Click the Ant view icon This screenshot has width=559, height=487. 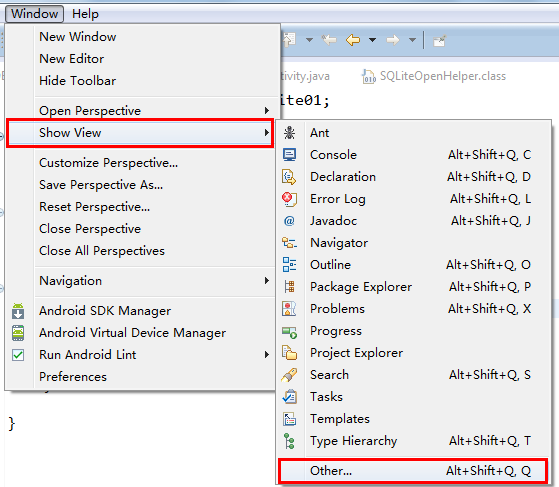tap(289, 133)
